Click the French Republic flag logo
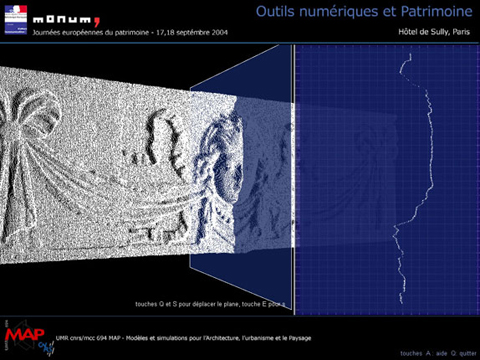 [x=16, y=20]
